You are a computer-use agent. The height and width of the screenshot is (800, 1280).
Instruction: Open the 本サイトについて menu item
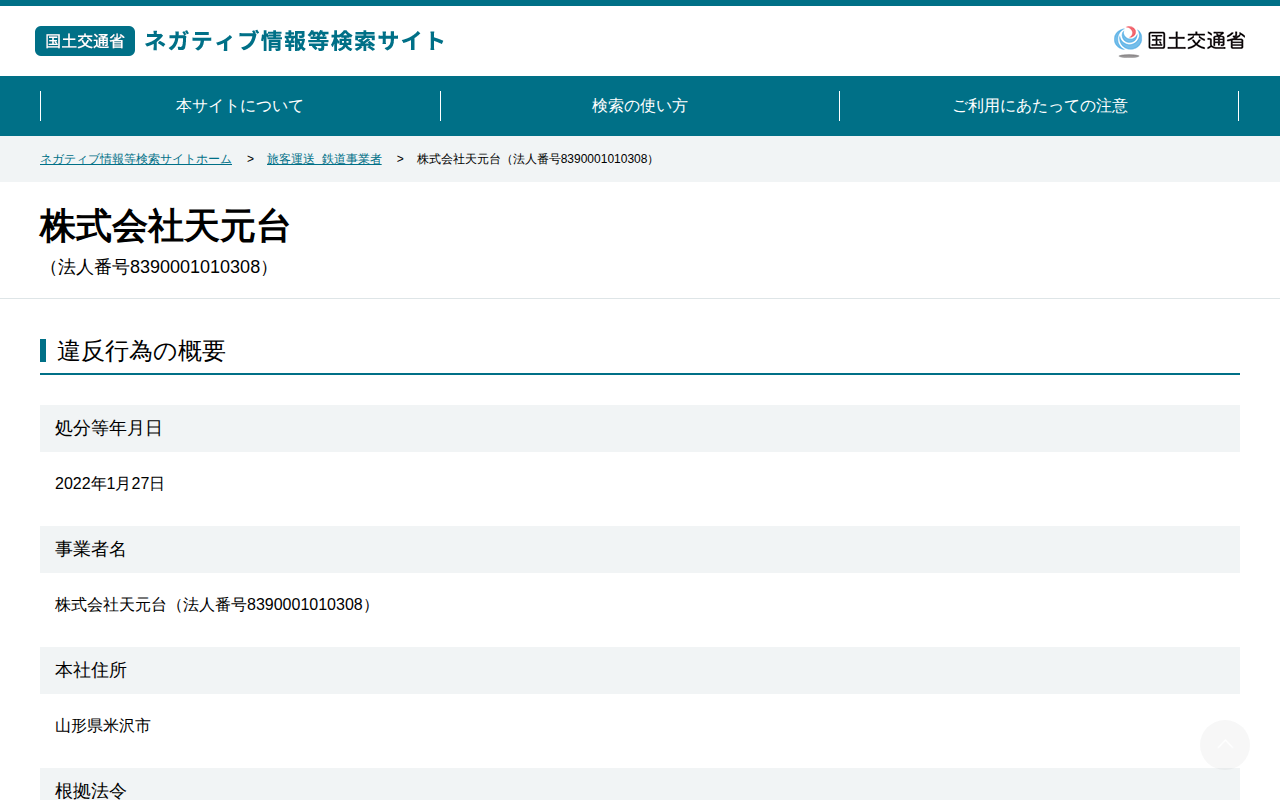(x=240, y=106)
